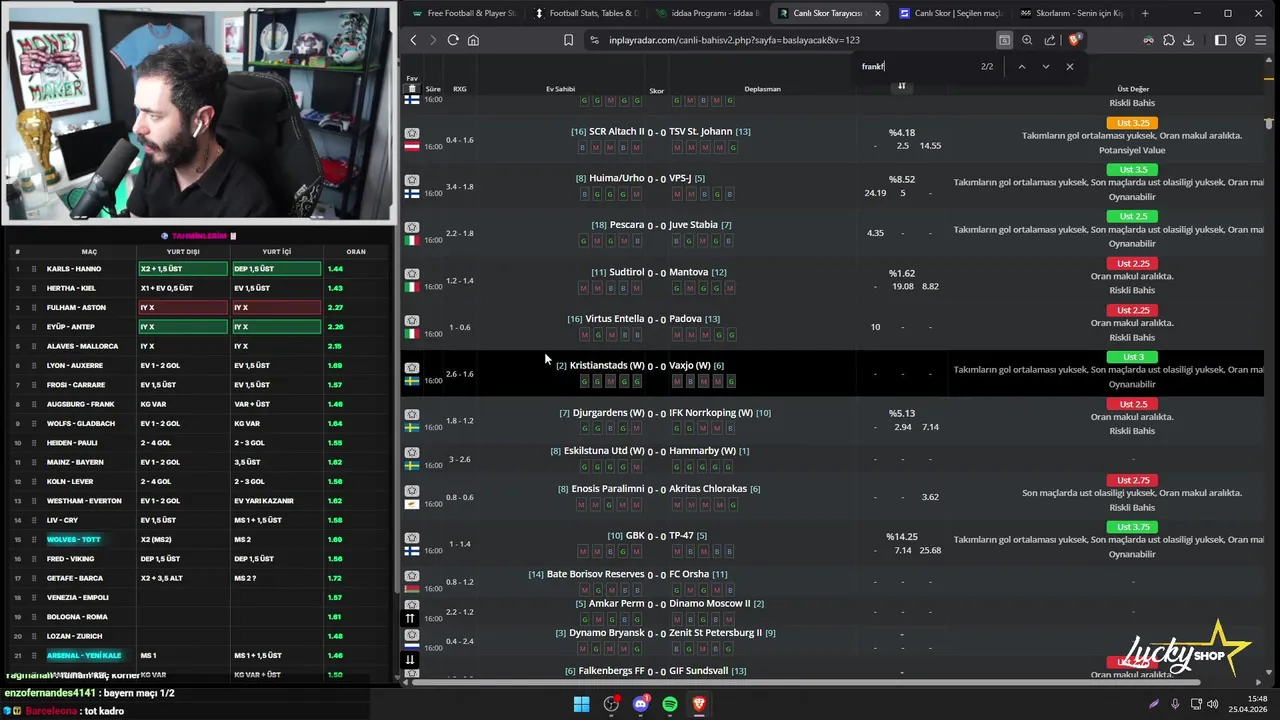Viewport: 1280px width, 720px height.
Task: Favorite the Djurgardens (W) match star
Action: [411, 413]
